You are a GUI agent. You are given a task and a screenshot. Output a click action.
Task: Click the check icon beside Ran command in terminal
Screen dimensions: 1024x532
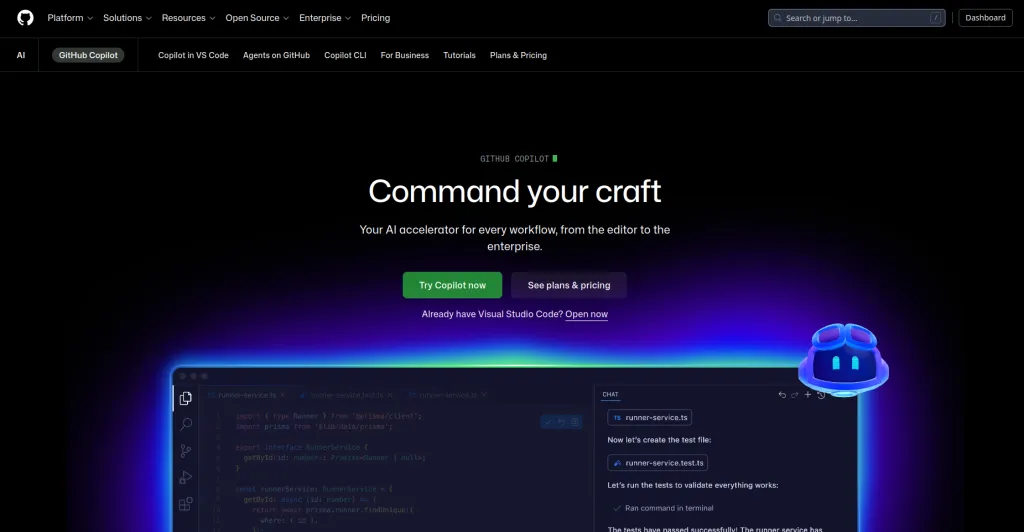pyautogui.click(x=616, y=508)
